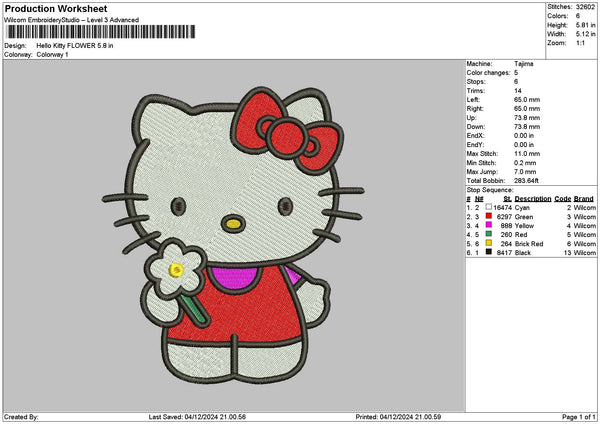Click the 'EndX:' label

click(475, 136)
